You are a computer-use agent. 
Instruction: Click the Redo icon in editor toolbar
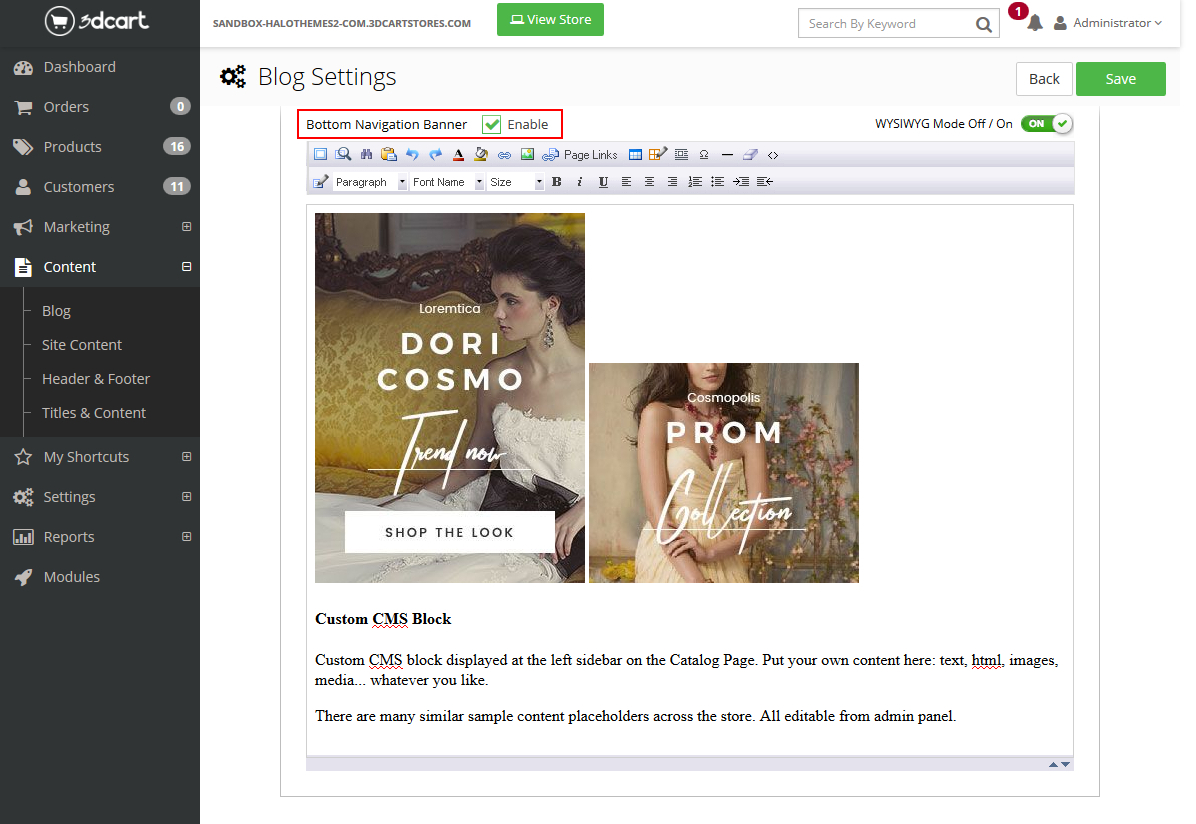coord(435,155)
